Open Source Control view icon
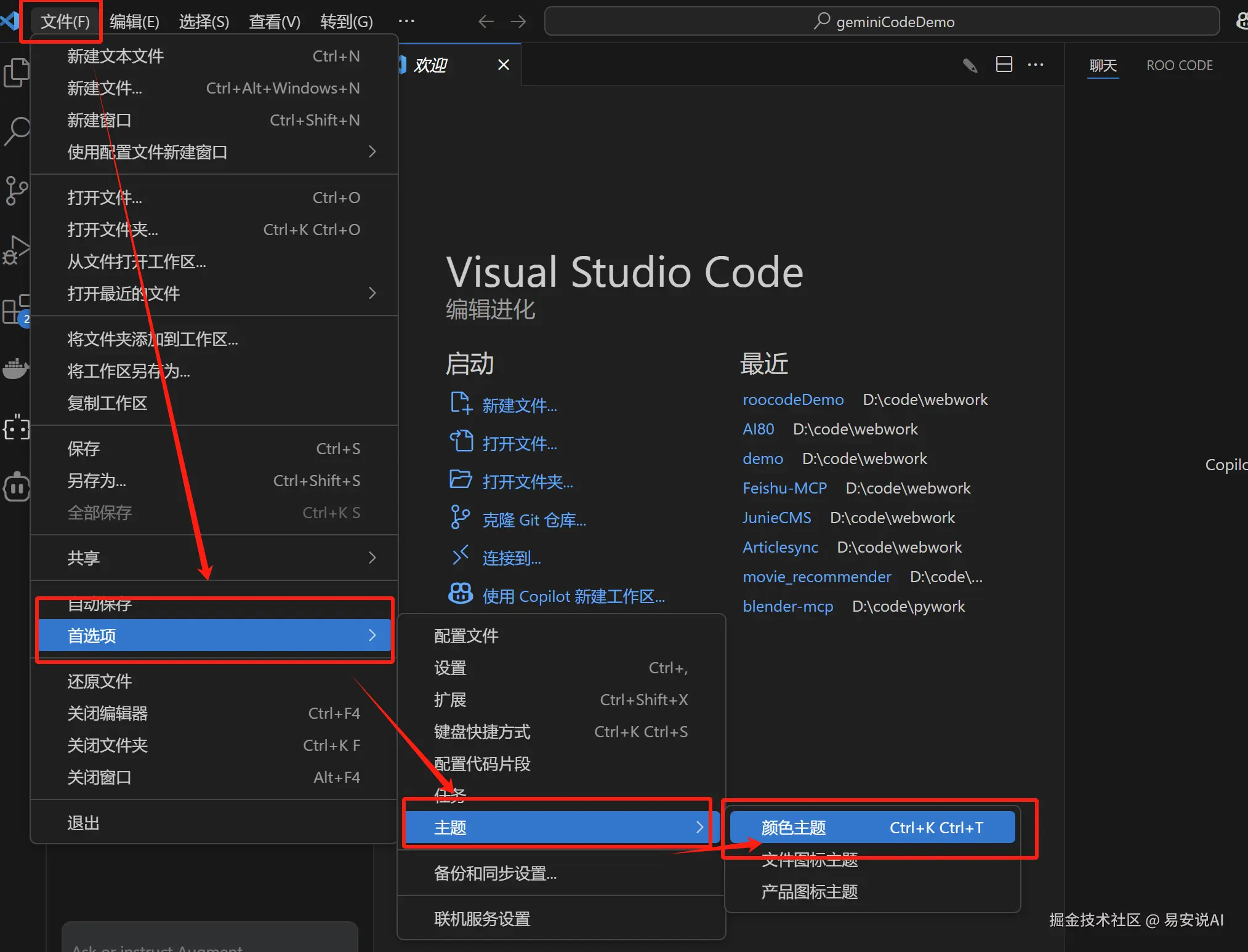The width and height of the screenshot is (1248, 952). coord(16,190)
